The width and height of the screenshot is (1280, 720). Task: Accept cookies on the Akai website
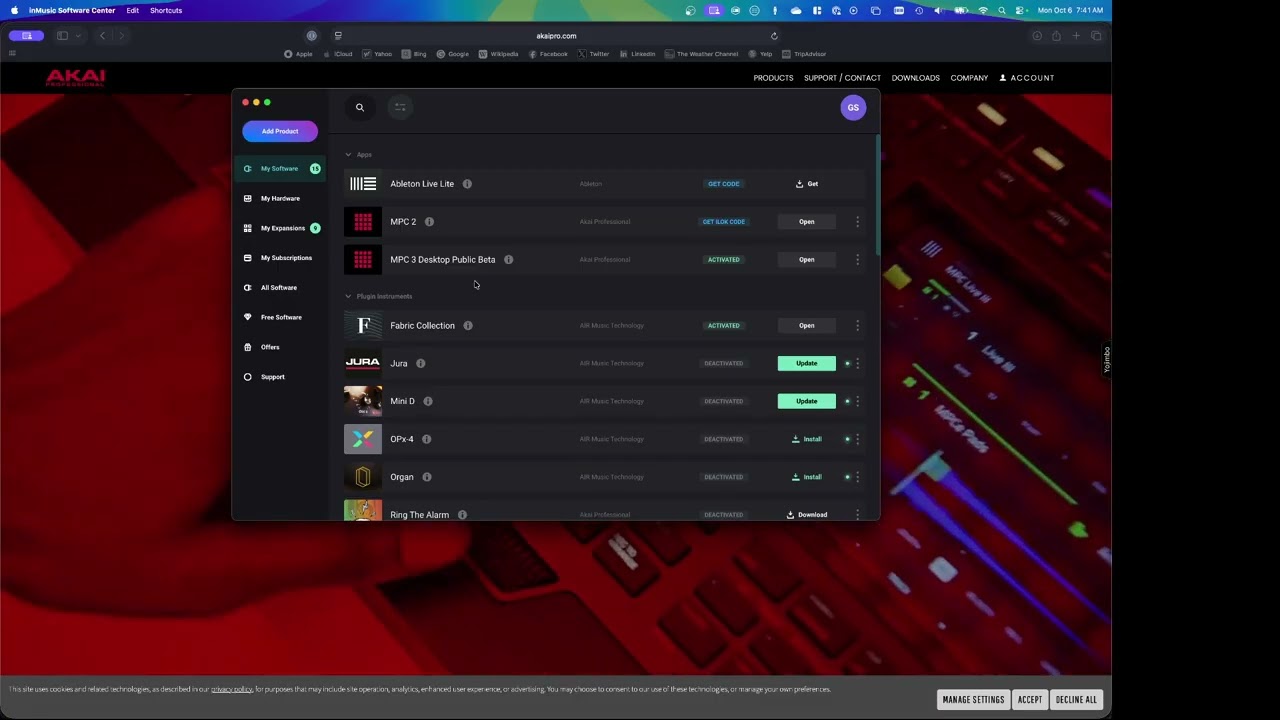pyautogui.click(x=1030, y=700)
